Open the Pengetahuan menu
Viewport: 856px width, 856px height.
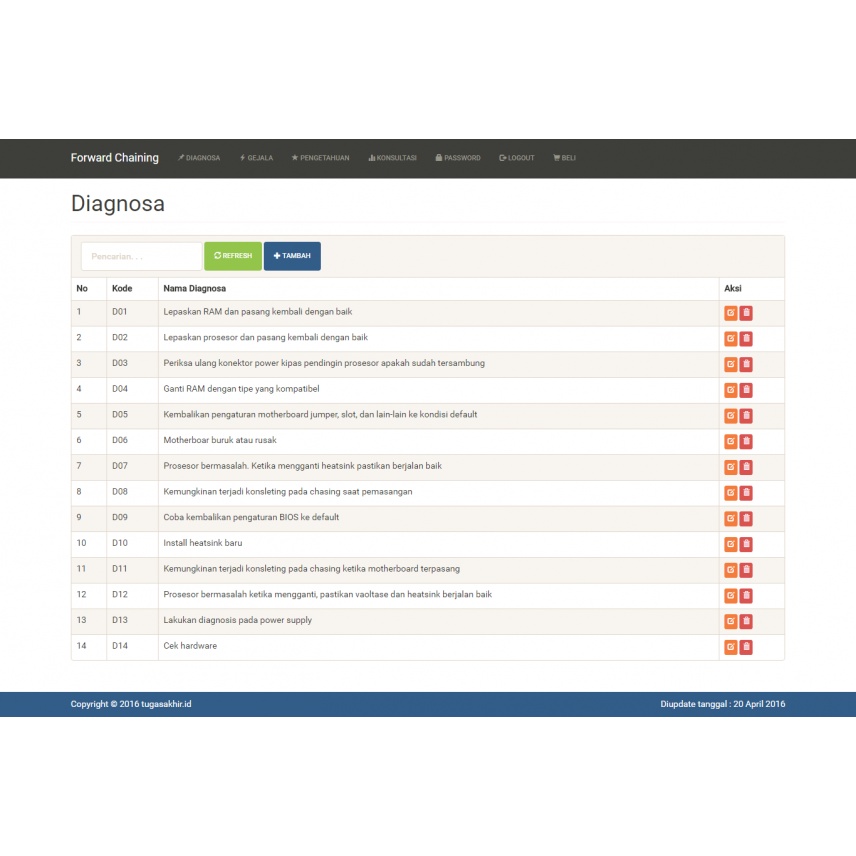[320, 158]
